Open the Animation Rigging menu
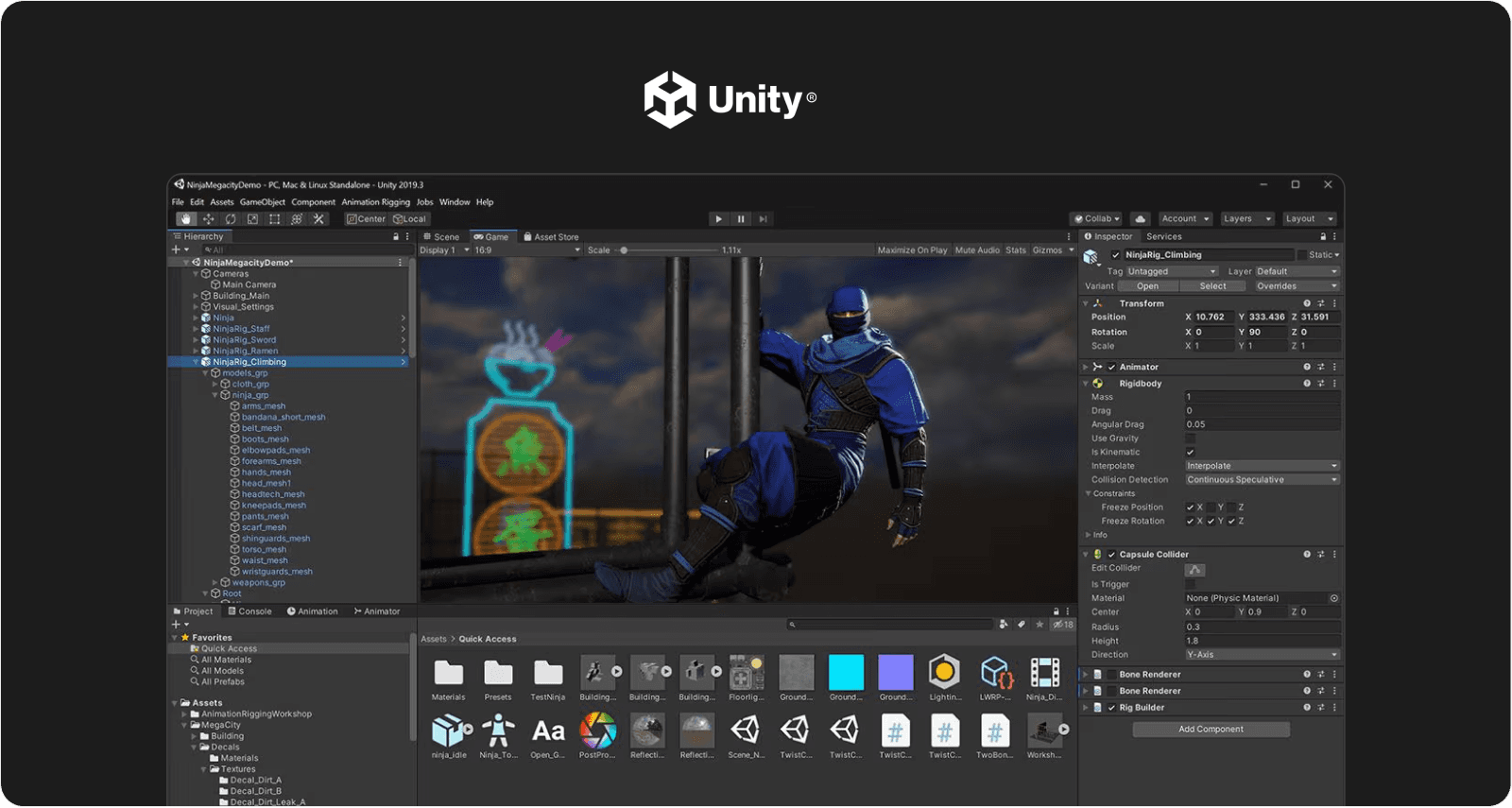 (376, 202)
